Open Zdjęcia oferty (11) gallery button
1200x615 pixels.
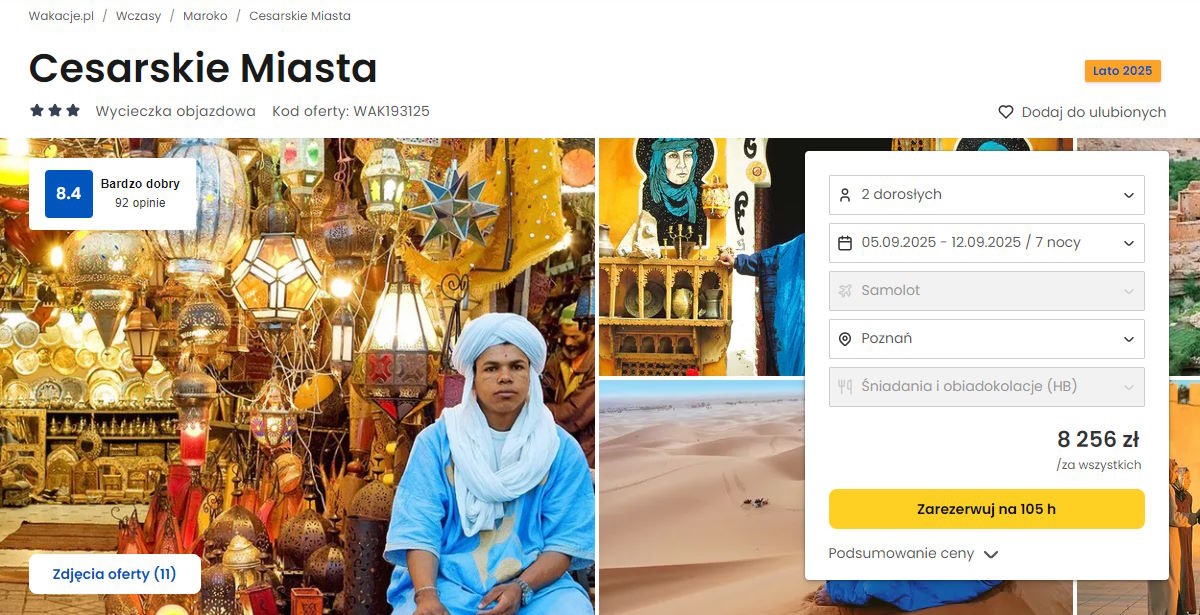pos(115,574)
